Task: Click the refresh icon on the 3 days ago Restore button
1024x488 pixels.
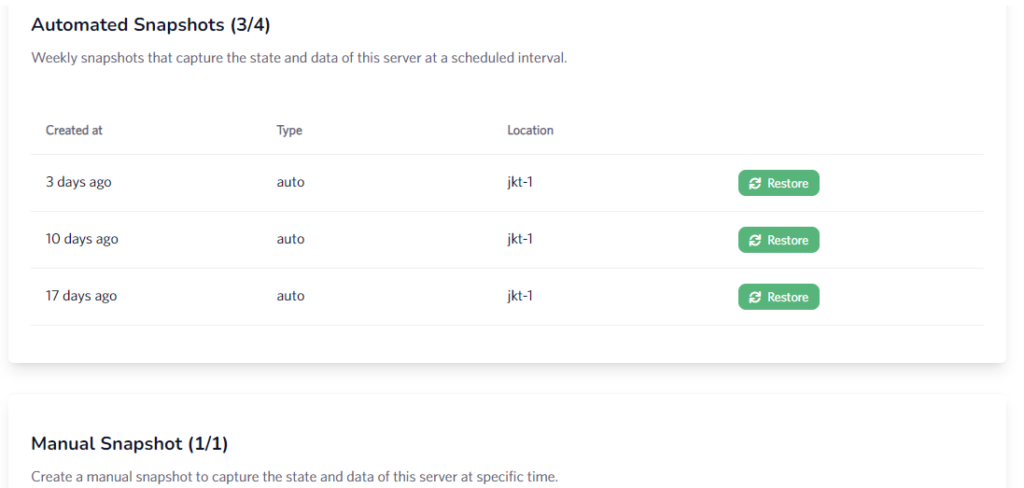Action: (x=755, y=184)
